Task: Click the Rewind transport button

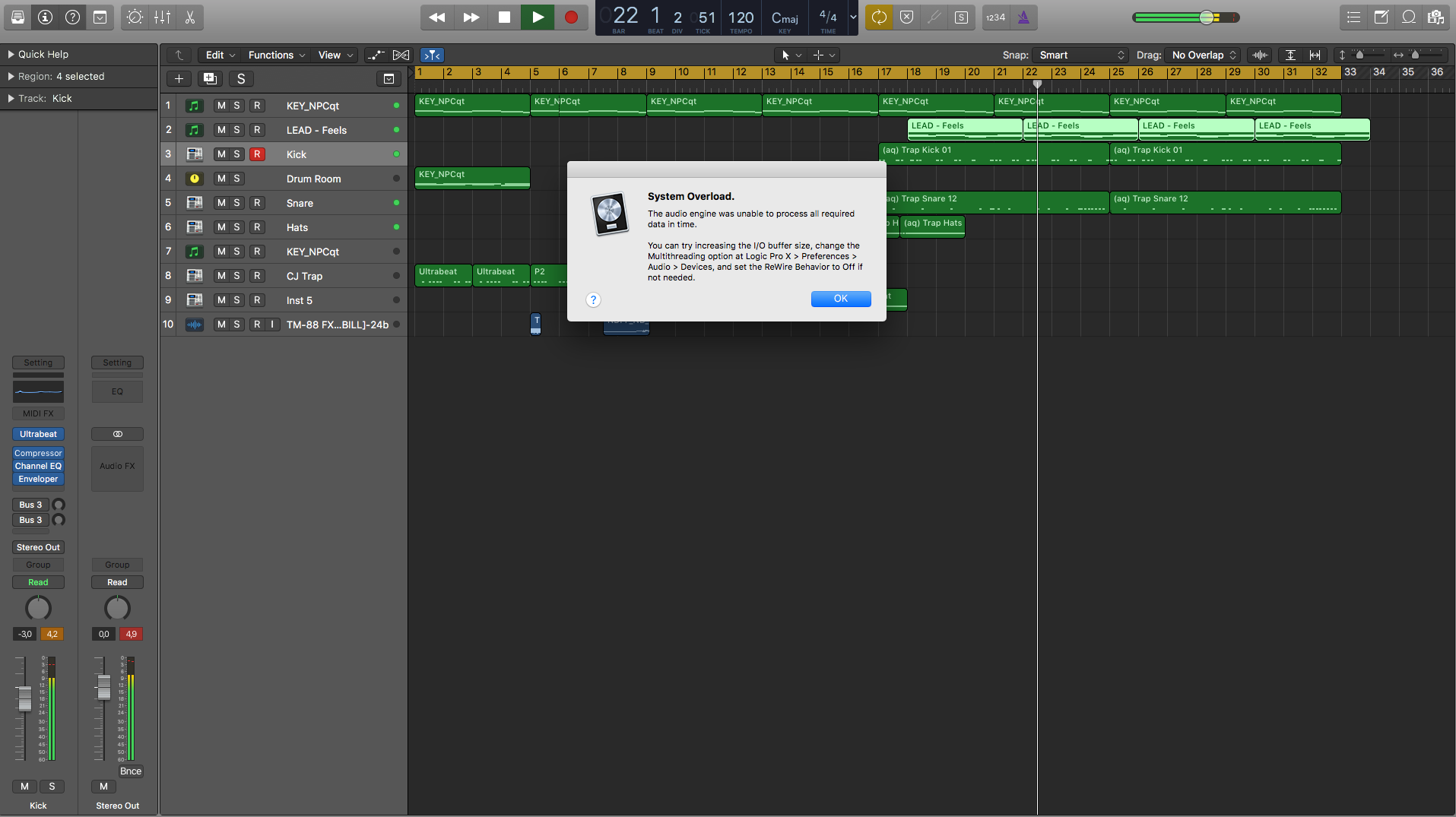Action: [437, 17]
